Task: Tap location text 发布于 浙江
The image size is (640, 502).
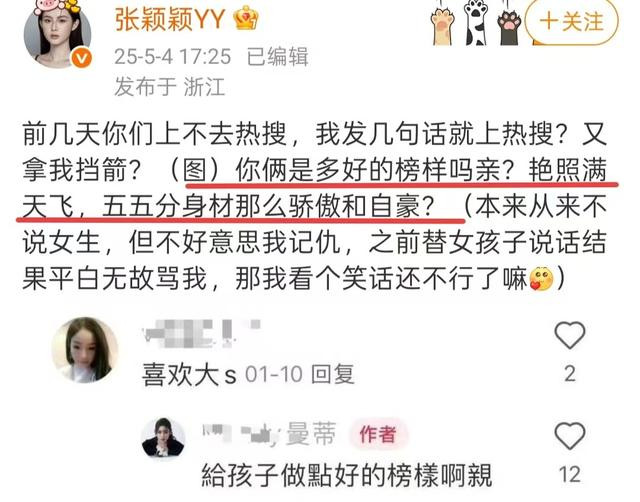Action: [x=170, y=87]
